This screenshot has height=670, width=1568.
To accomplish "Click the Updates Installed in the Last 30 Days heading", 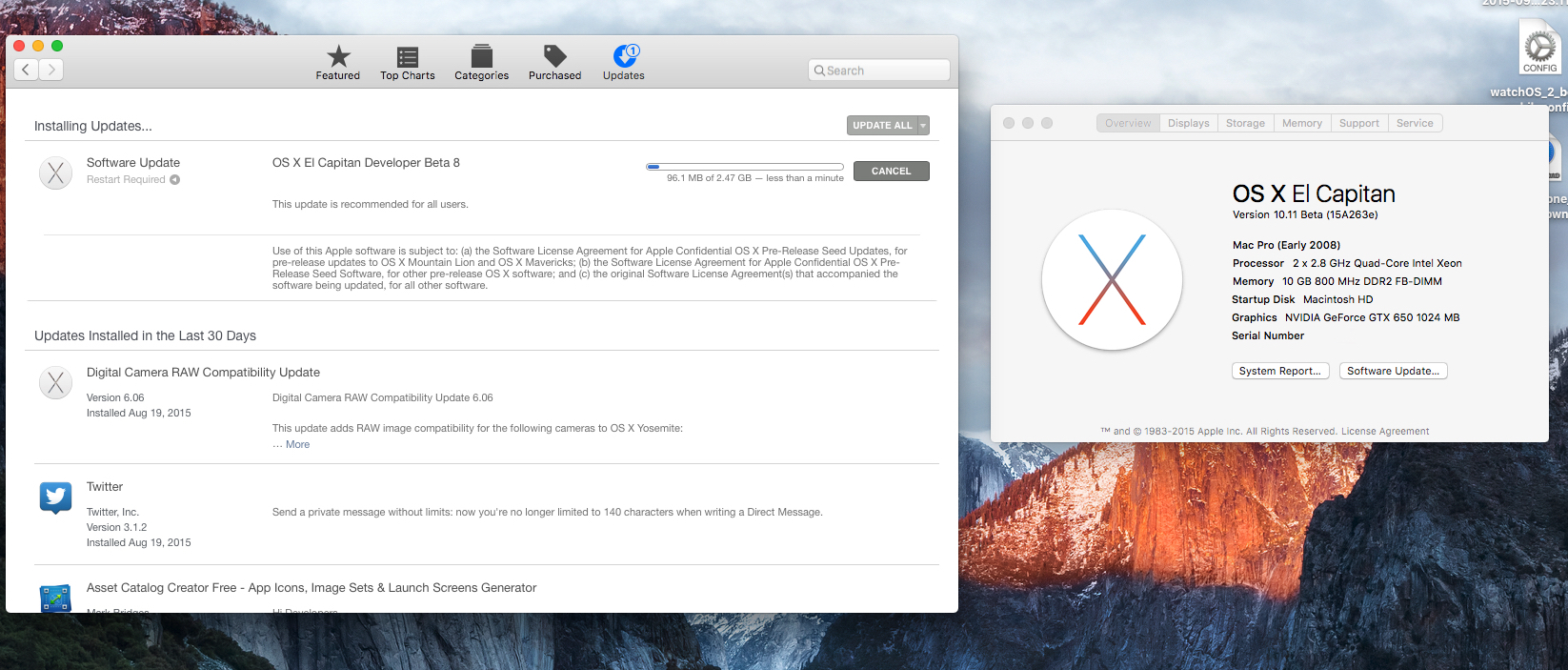I will (x=145, y=335).
